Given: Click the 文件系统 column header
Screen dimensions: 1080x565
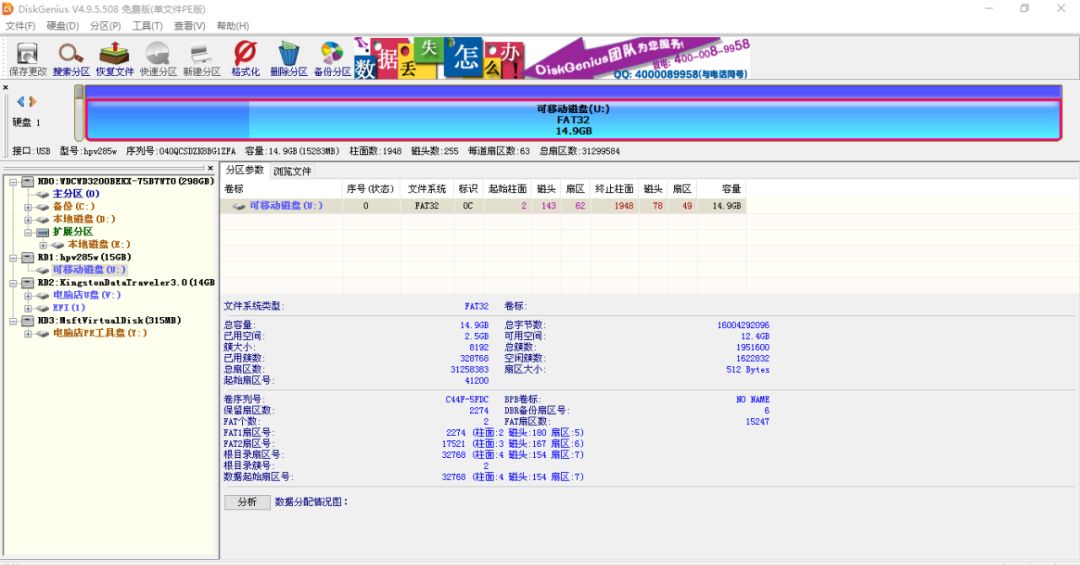Looking at the screenshot, I should tap(427, 189).
